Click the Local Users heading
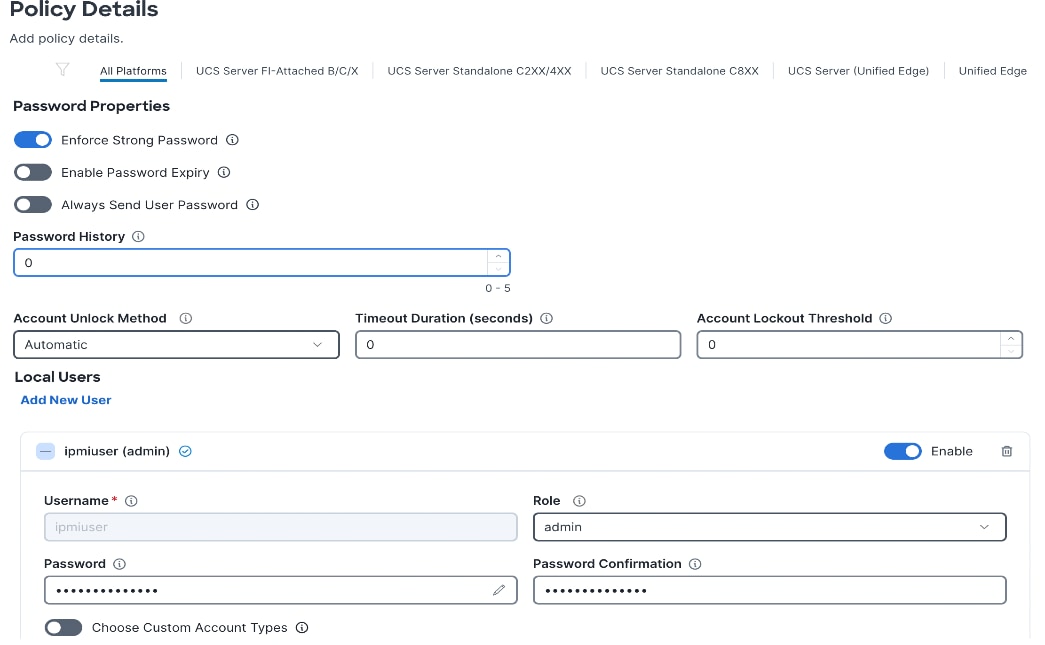1045x645 pixels. click(x=57, y=377)
